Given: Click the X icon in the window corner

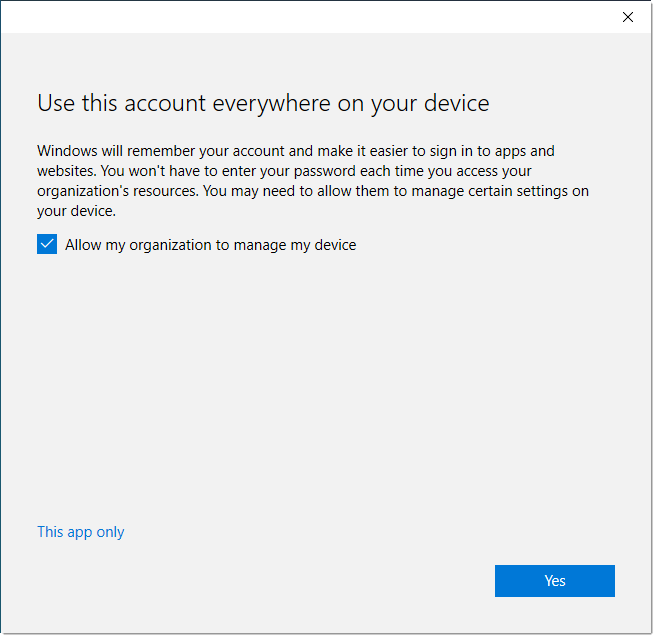Looking at the screenshot, I should [x=628, y=17].
